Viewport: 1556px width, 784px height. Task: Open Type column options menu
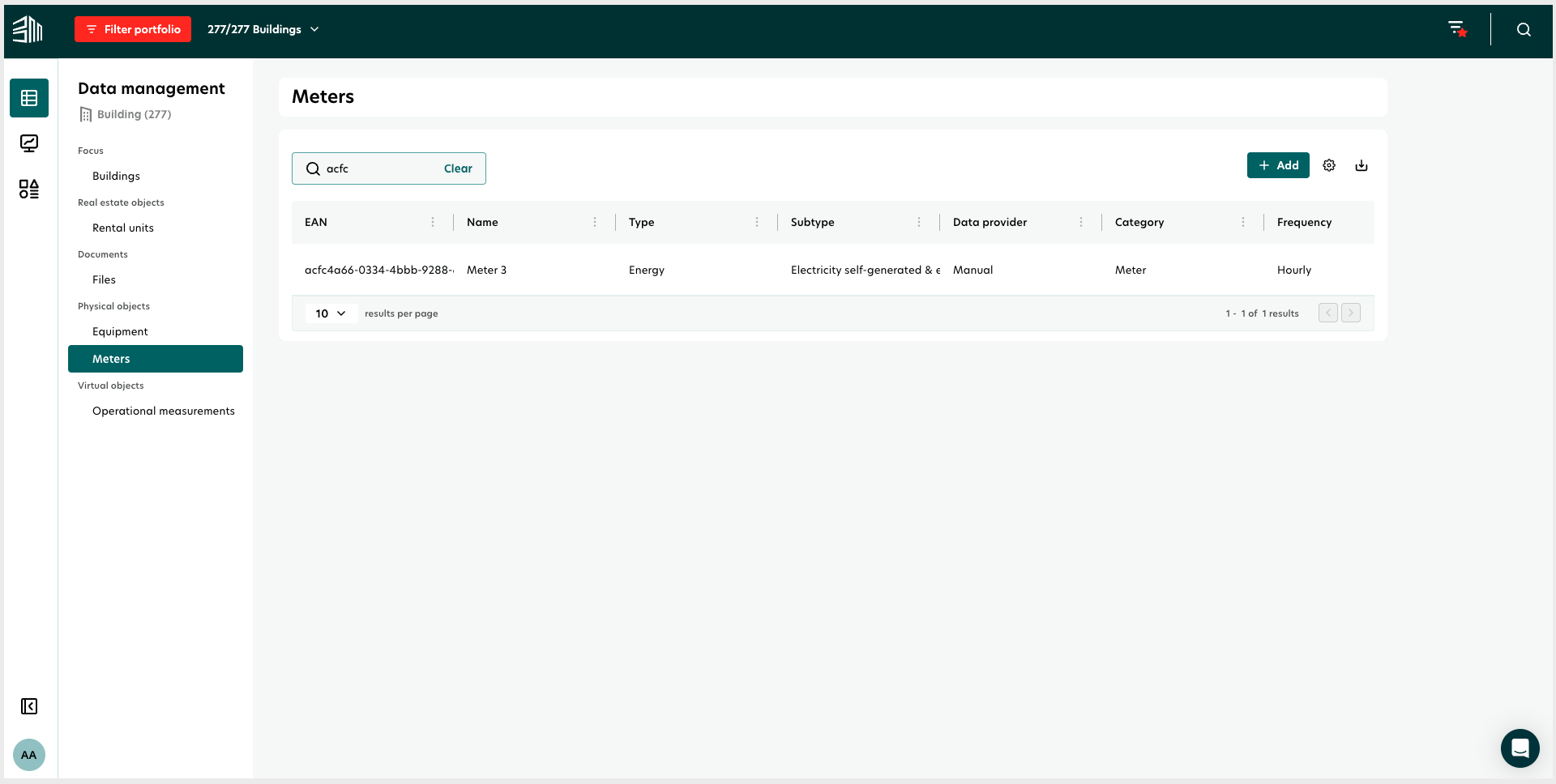coord(757,222)
